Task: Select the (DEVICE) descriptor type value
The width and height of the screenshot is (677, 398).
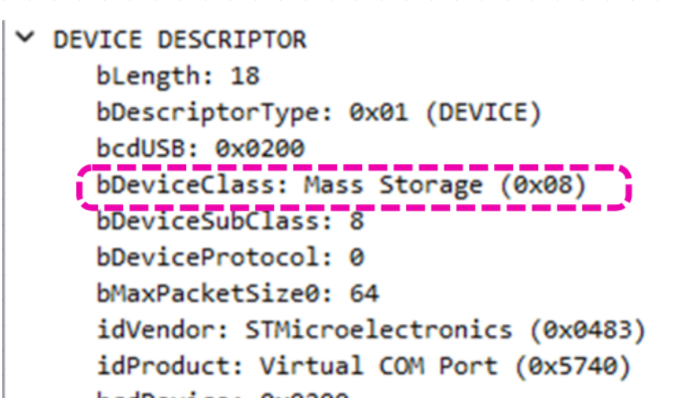Action: [x=483, y=113]
